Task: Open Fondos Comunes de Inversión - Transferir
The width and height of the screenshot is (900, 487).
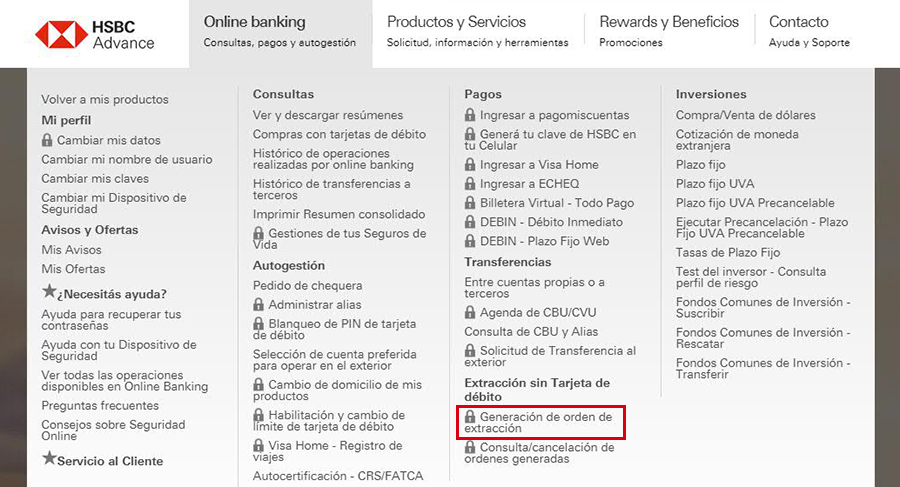Action: coord(763,369)
